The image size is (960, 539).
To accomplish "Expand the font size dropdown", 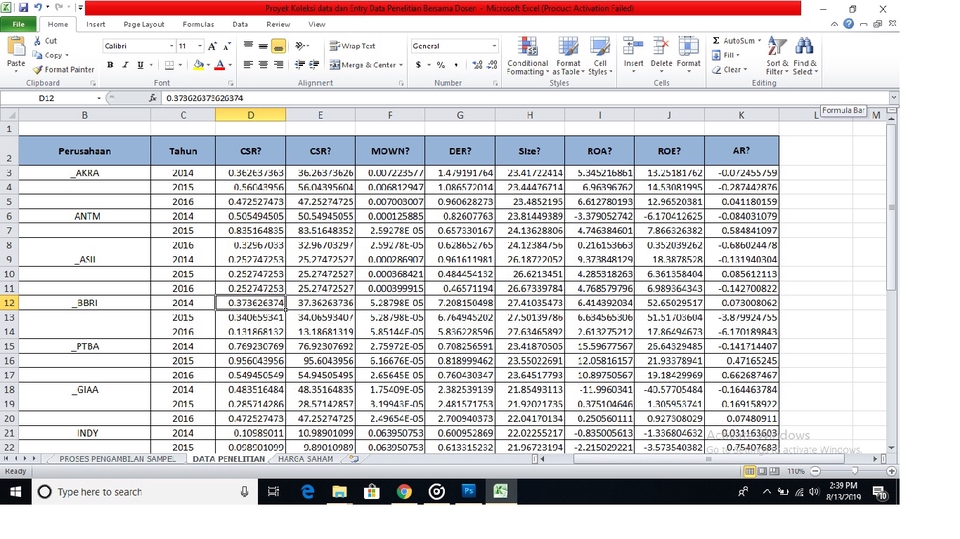I will point(200,46).
